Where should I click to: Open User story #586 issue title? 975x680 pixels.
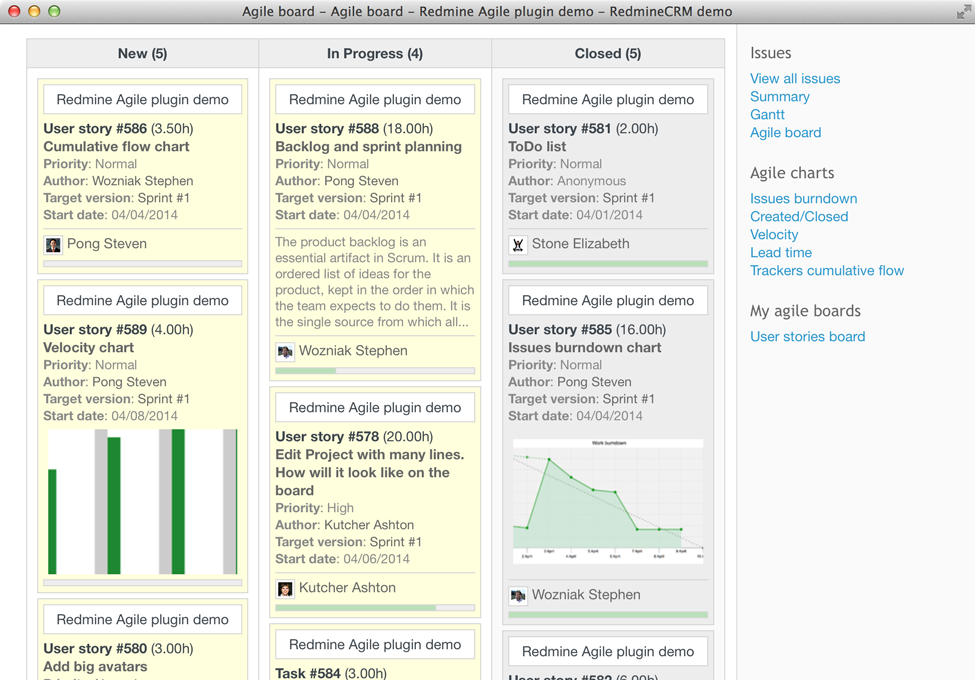pos(116,147)
